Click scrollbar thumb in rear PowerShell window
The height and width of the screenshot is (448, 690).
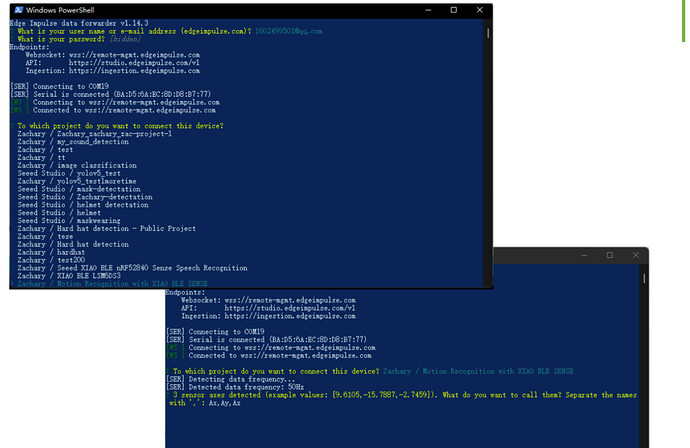tap(644, 279)
